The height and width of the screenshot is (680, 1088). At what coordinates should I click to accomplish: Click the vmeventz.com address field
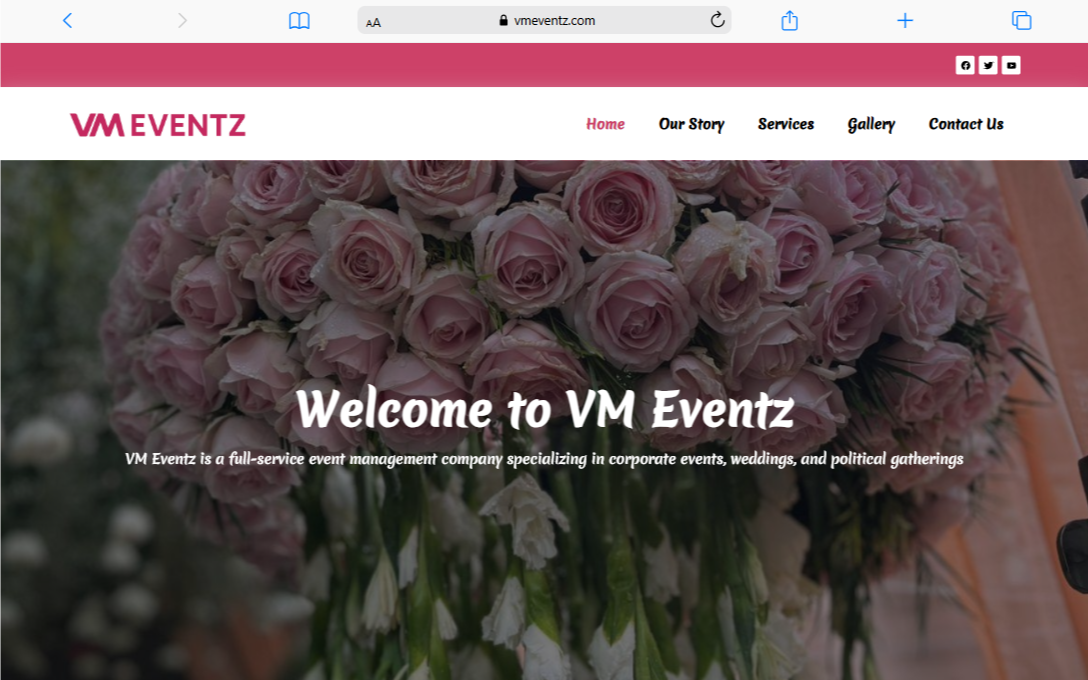click(544, 21)
